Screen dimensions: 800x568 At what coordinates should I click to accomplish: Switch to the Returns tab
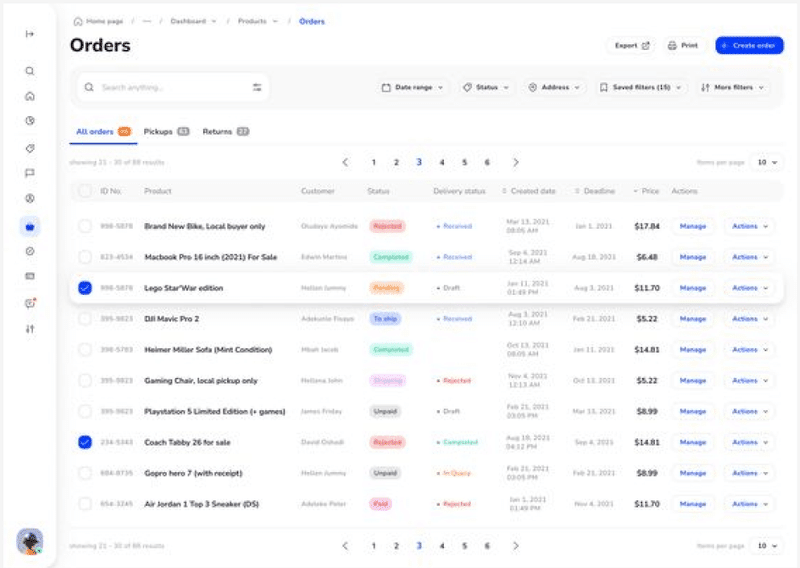[x=226, y=132]
